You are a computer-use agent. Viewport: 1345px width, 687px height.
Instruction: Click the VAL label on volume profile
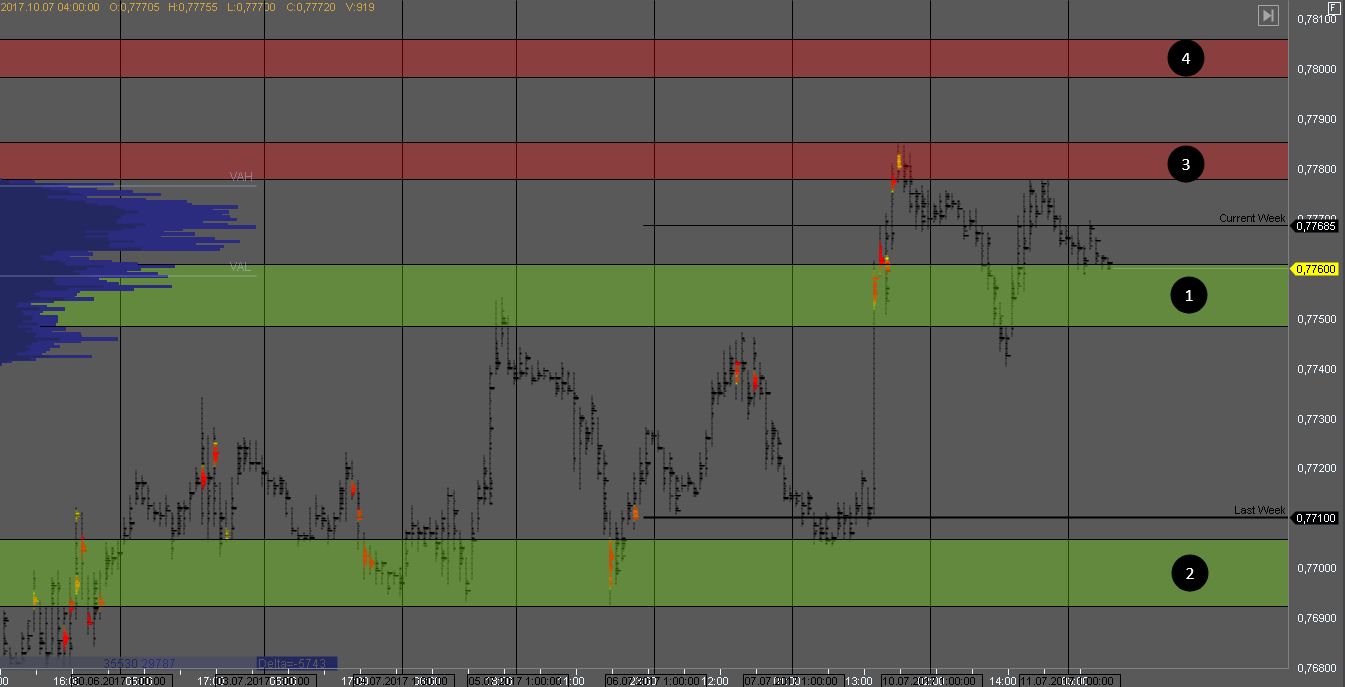(x=240, y=267)
